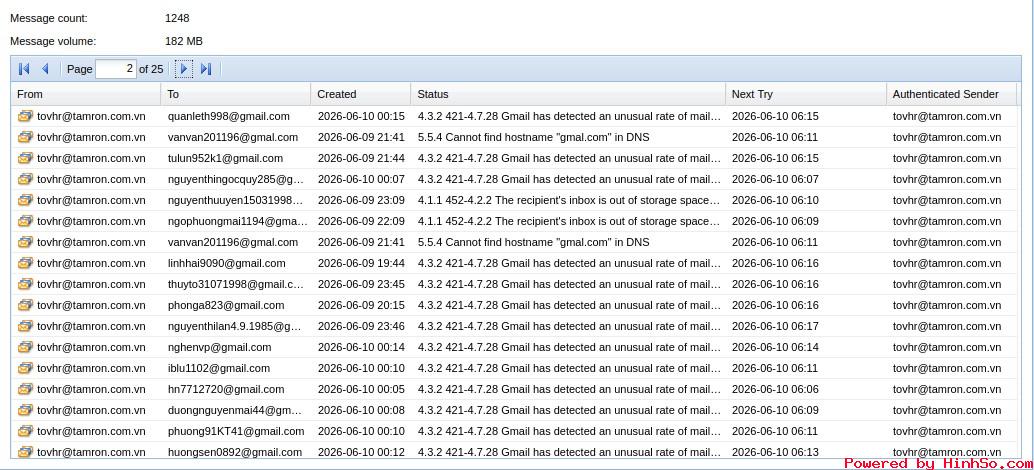Viewport: 1034px width, 470px height.
Task: Sort by the Created column header
Action: tap(361, 94)
